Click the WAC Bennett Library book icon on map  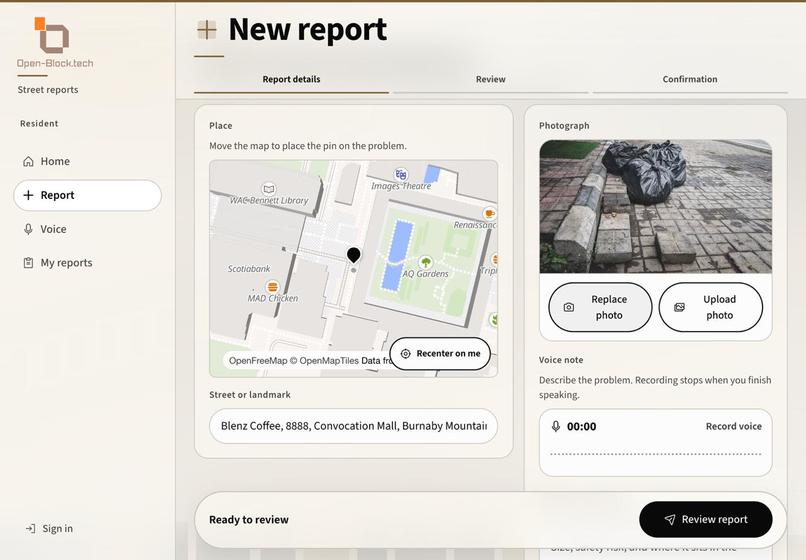pos(268,189)
